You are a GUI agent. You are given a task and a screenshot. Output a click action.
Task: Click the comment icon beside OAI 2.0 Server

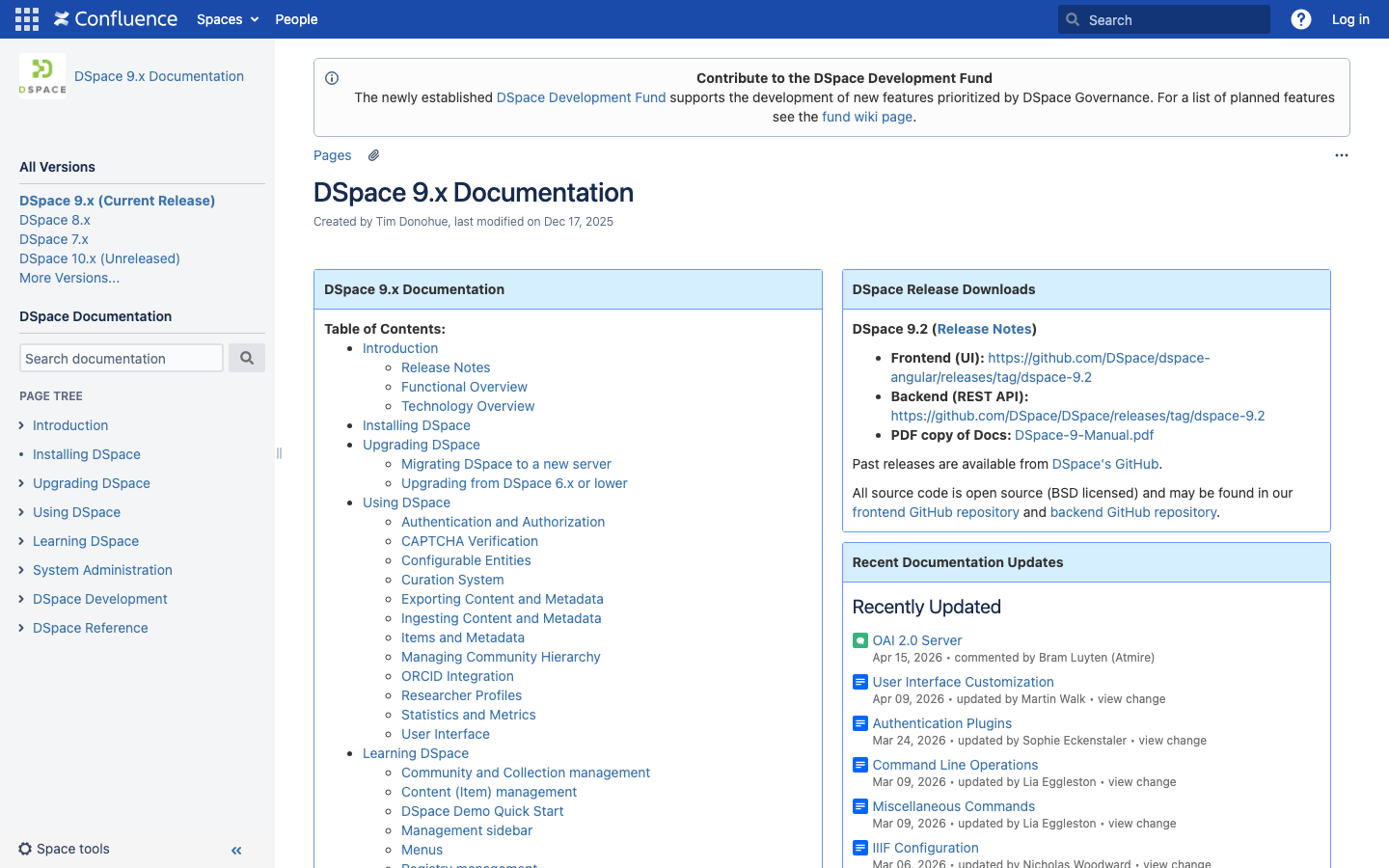tap(858, 639)
